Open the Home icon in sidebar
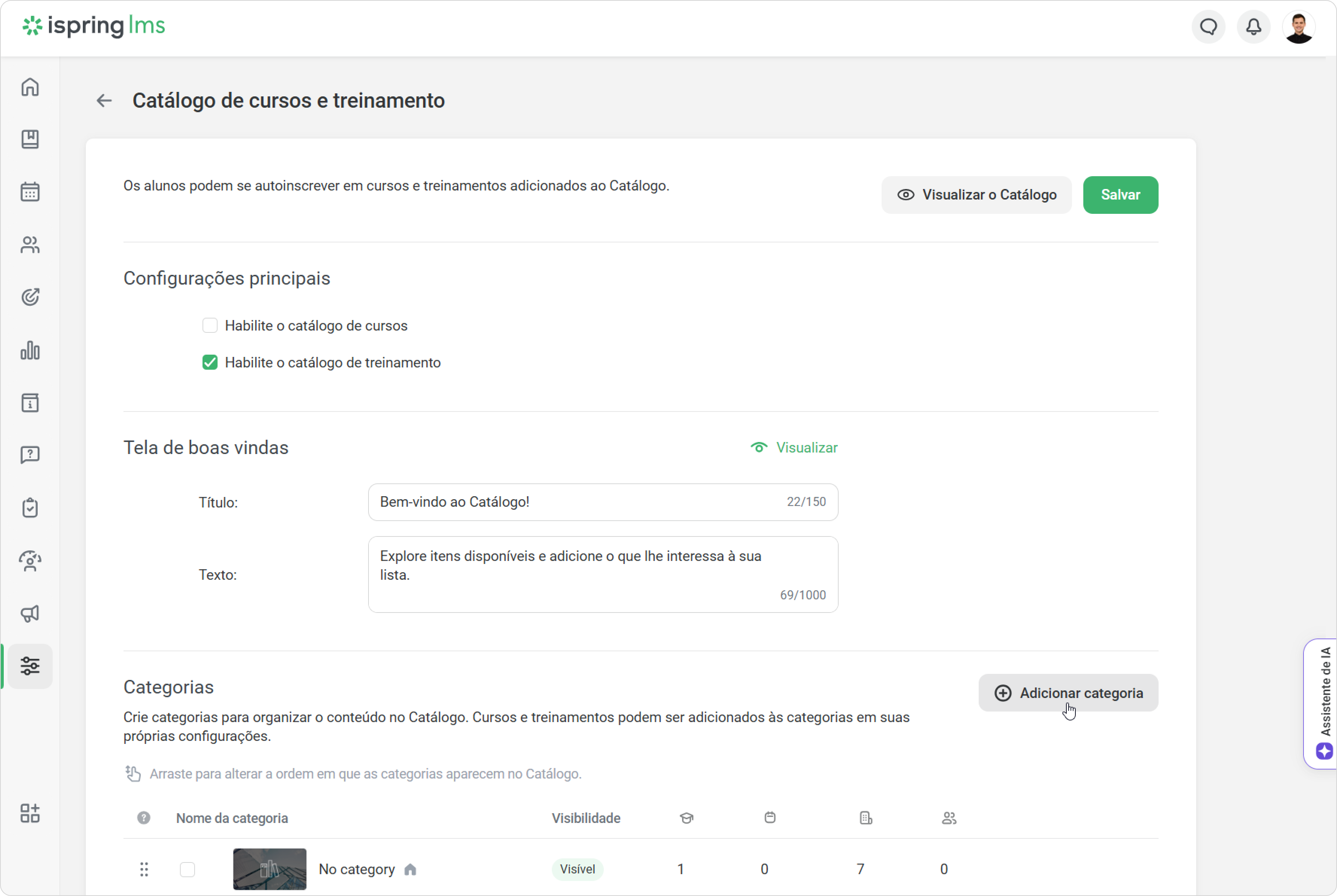This screenshot has width=1337, height=896. [30, 87]
